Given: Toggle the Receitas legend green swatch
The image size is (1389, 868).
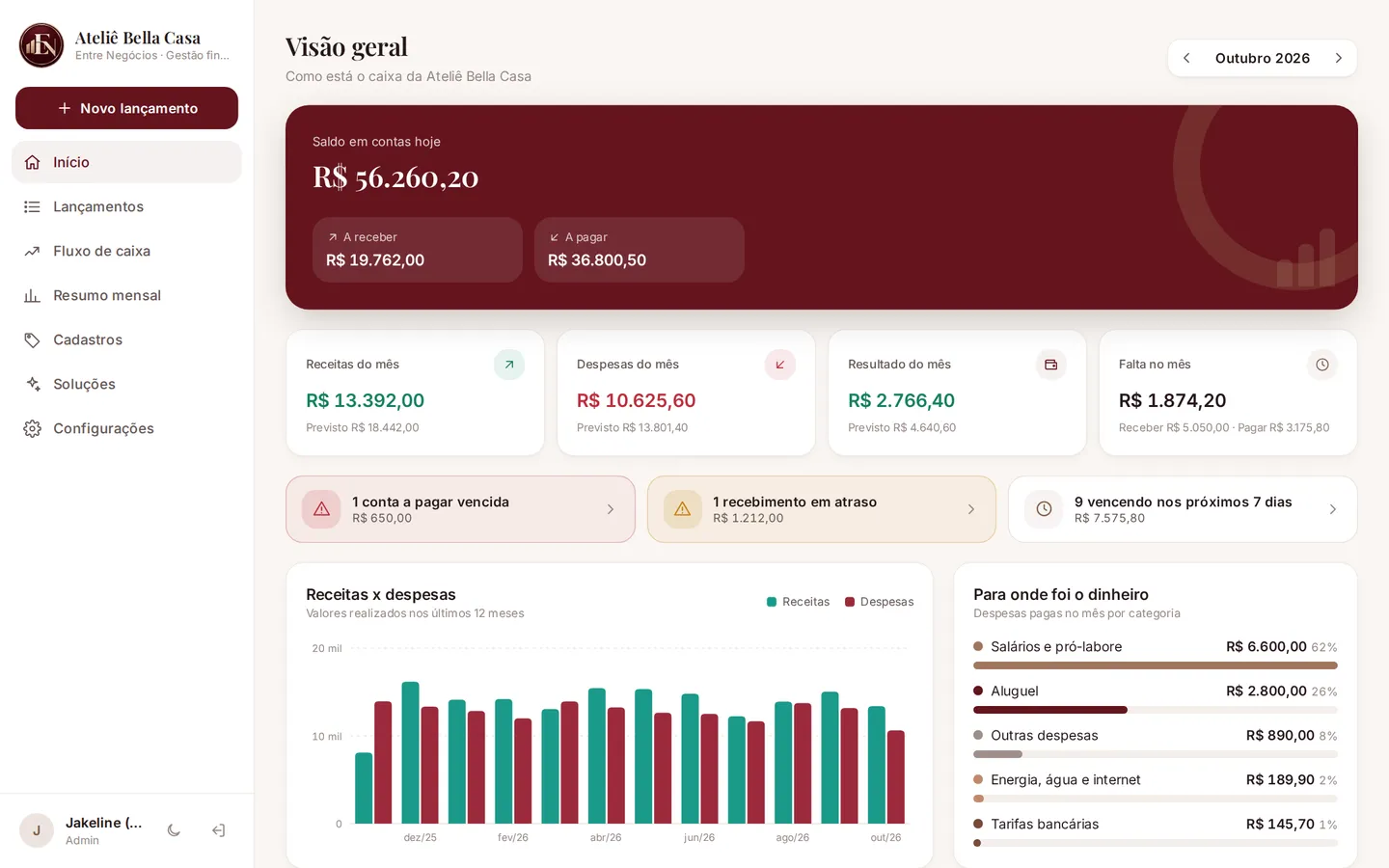Looking at the screenshot, I should tap(772, 602).
